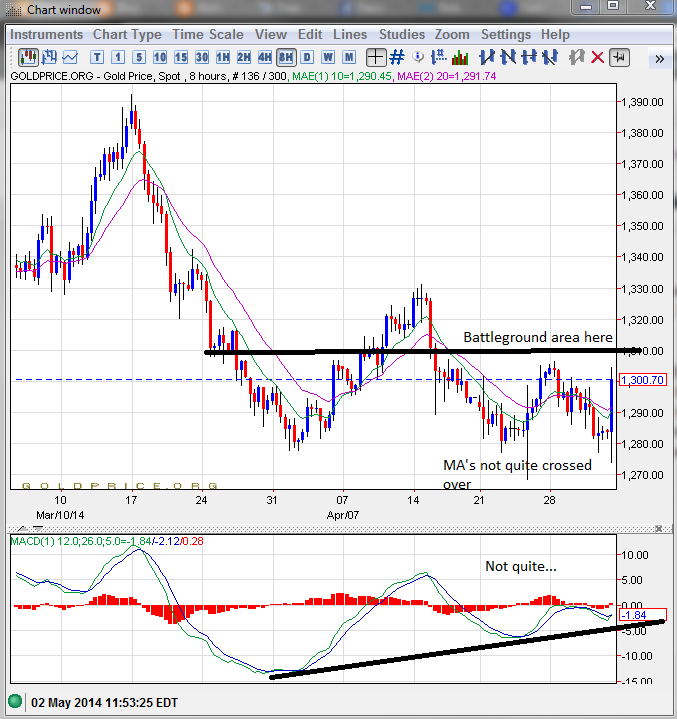The height and width of the screenshot is (719, 677).
Task: Select first trend line drawing tool
Action: 487,57
